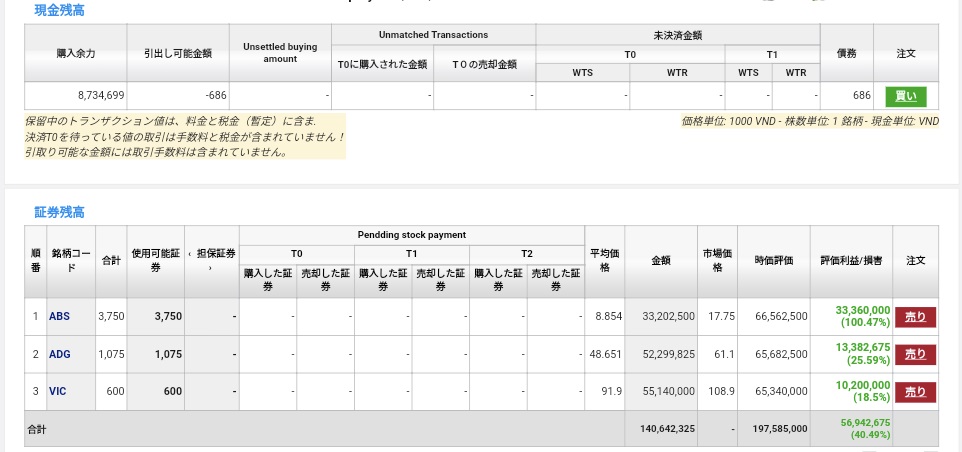Click the 引出し可能金額 column header
This screenshot has width=962, height=452.
179,52
